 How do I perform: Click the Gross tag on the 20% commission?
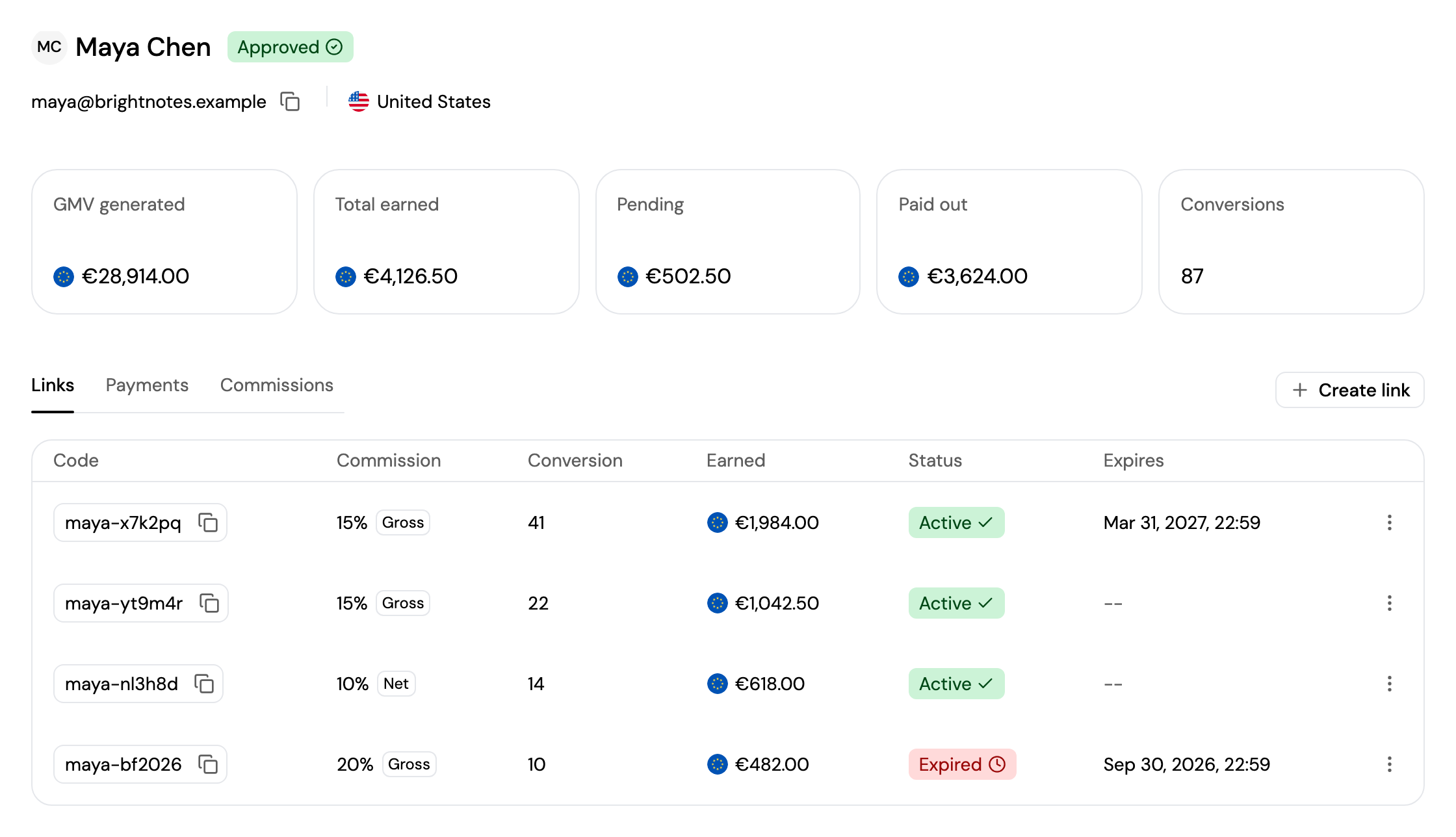[x=409, y=764]
